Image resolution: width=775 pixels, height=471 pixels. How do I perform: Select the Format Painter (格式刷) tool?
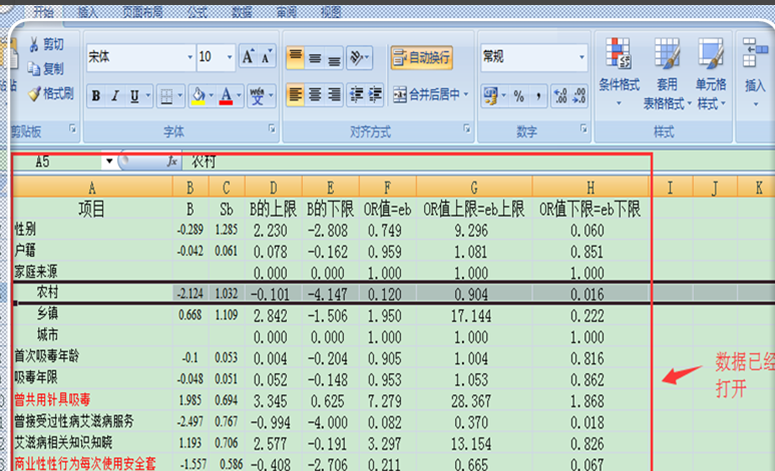34,94
